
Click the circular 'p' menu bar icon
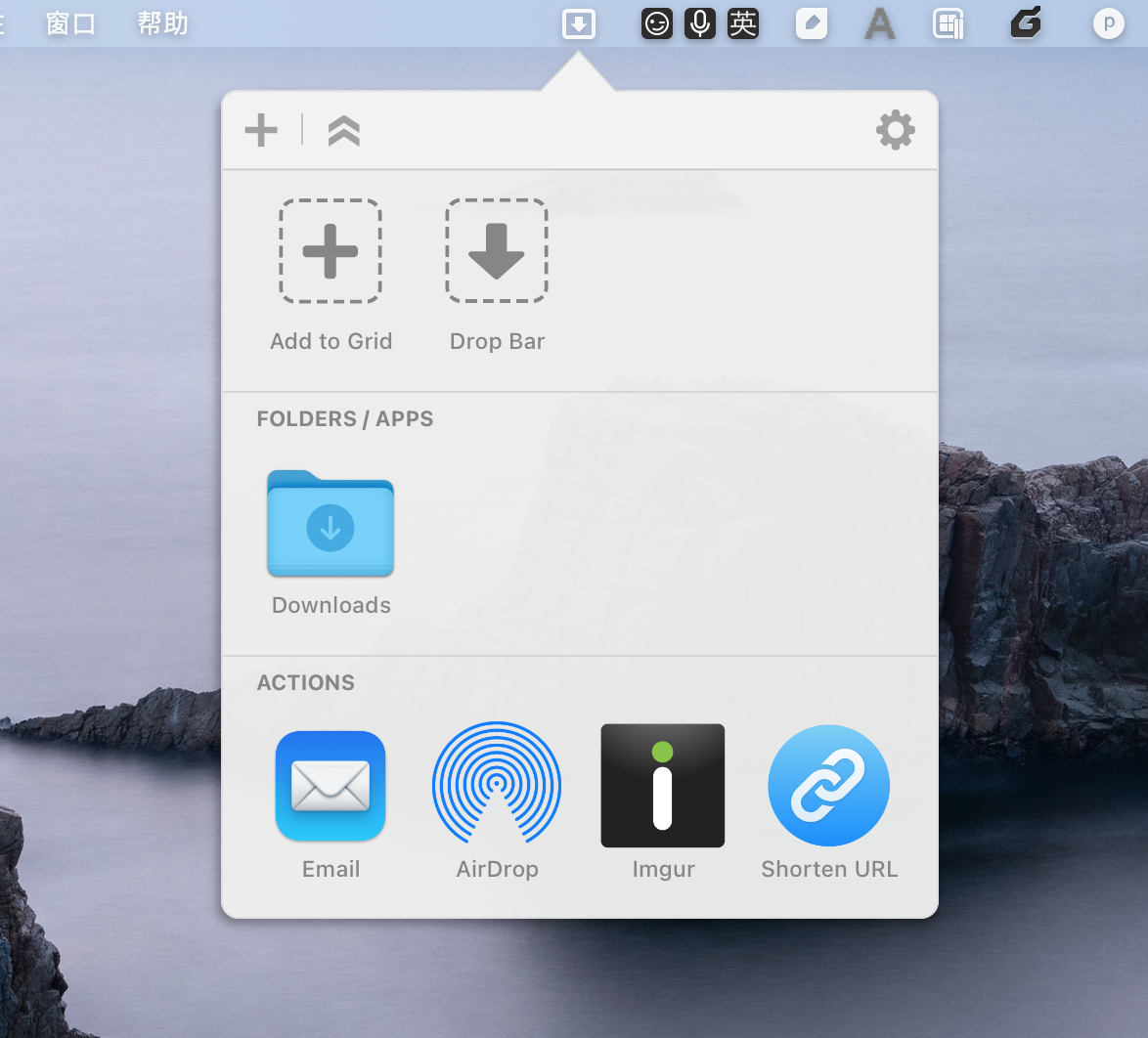click(x=1108, y=23)
